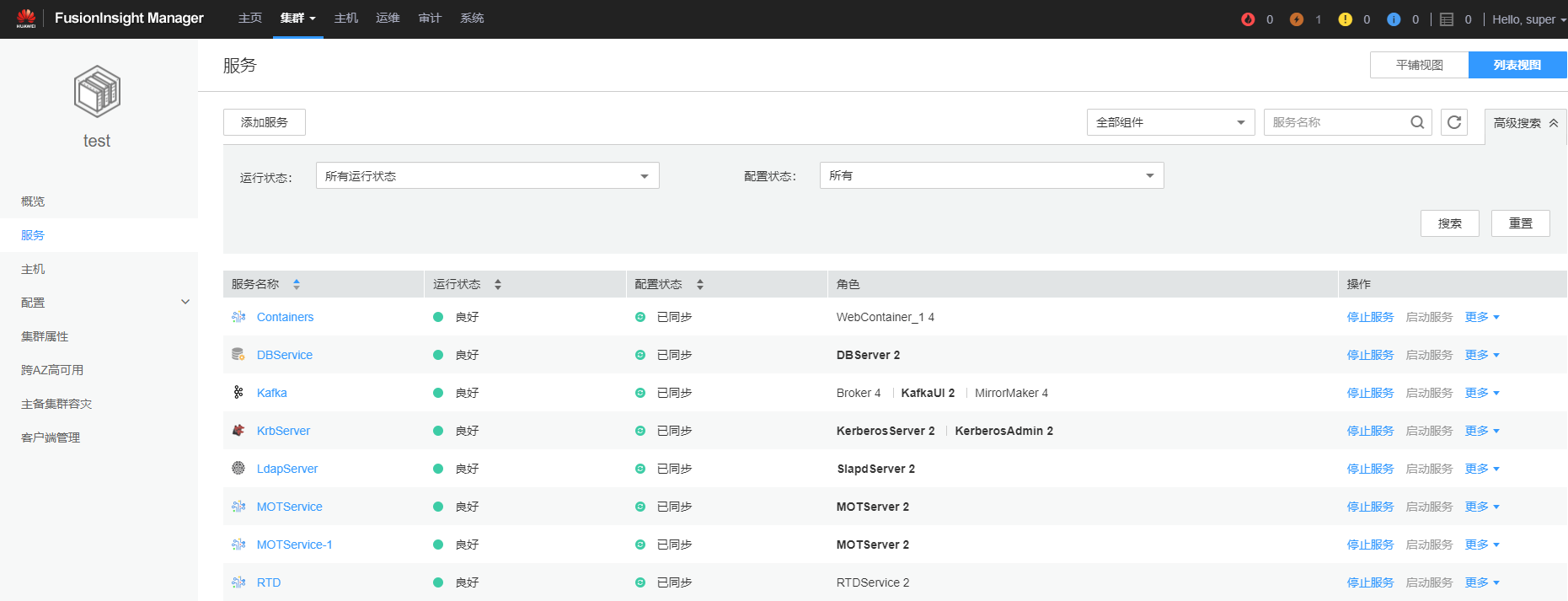
Task: Expand the 配置 sidebar section
Action: click(x=185, y=302)
